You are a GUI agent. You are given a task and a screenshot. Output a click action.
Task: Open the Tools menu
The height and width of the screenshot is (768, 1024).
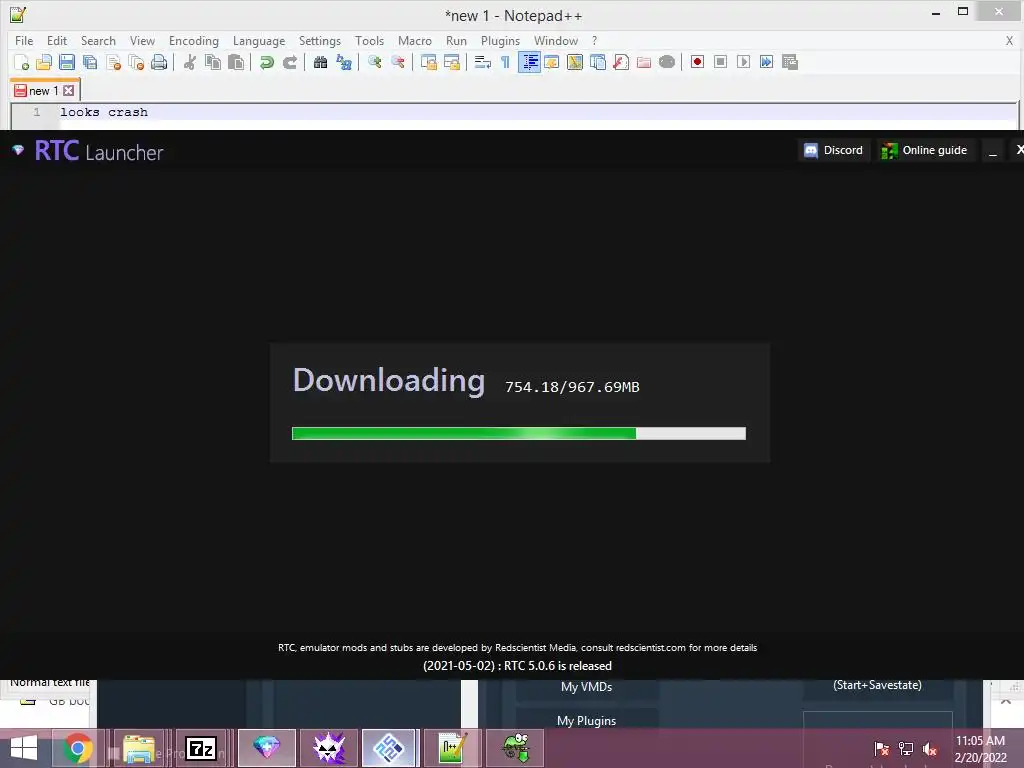click(369, 40)
